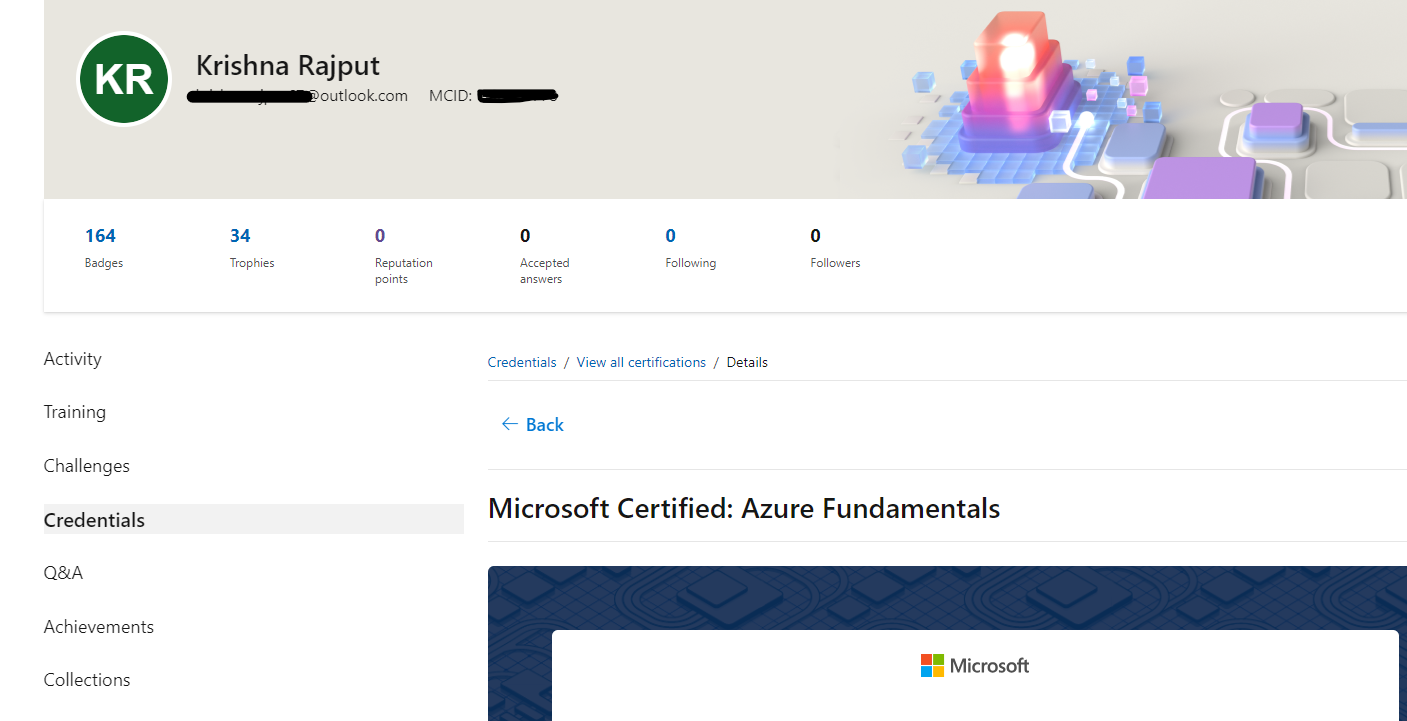1407x721 pixels.
Task: Click View all certifications breadcrumb
Action: (x=641, y=362)
